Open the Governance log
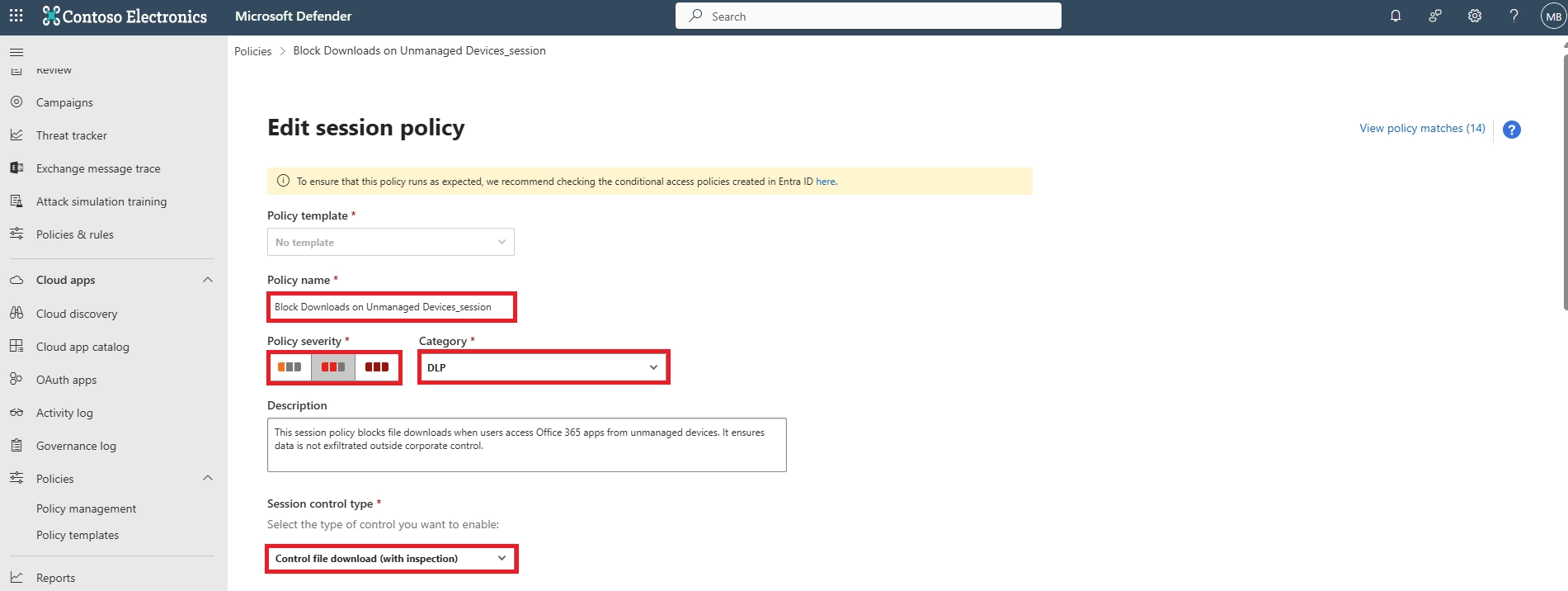Screen dimensions: 1568x591 pyautogui.click(x=76, y=446)
